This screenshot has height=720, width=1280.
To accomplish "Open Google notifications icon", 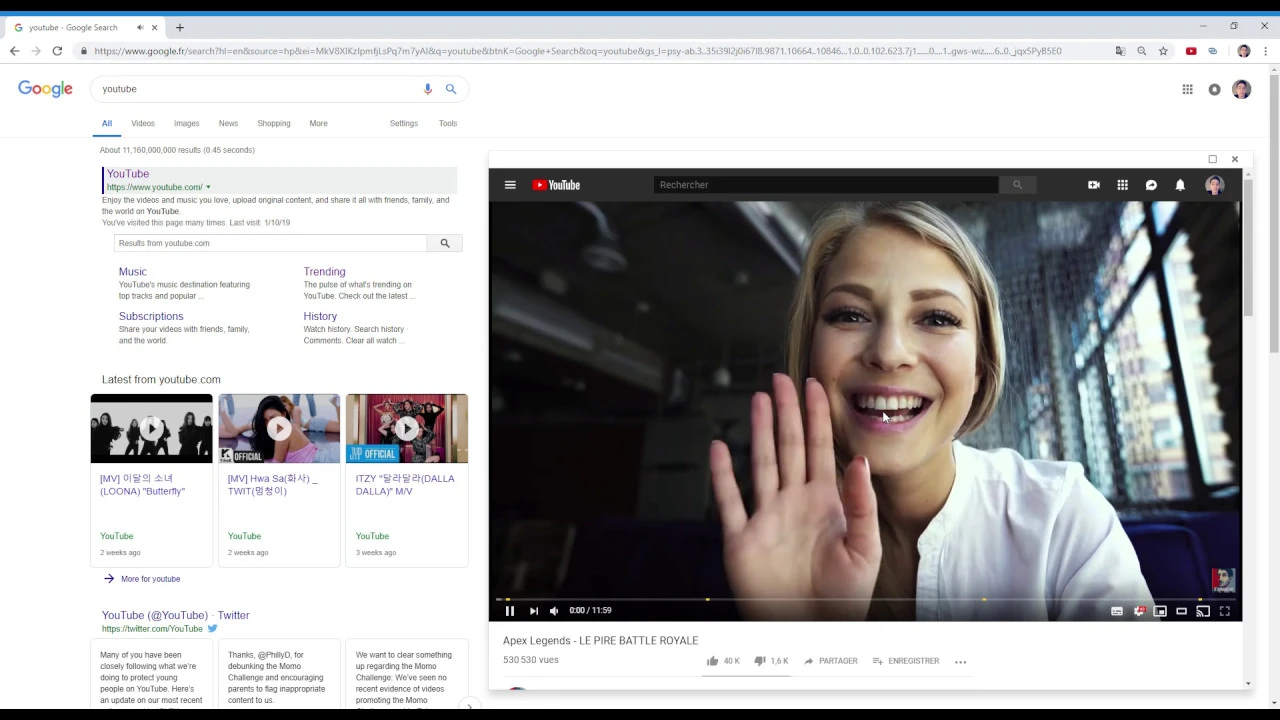I will (1214, 89).
